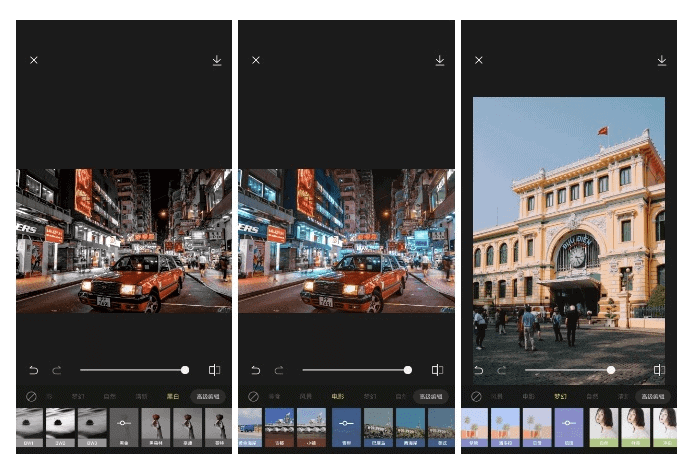
Task: Select the 电影 tab in the middle panel
Action: coord(338,397)
